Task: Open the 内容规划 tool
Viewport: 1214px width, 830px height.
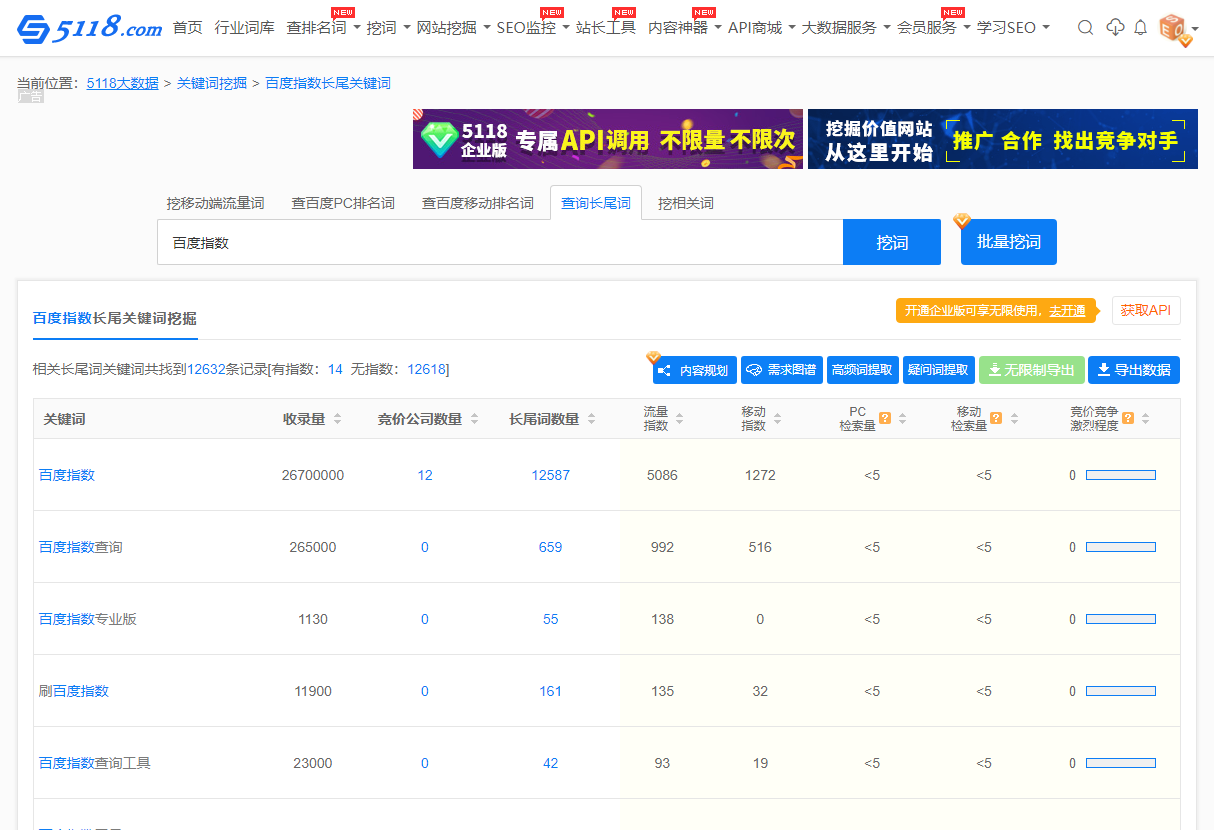Action: (x=695, y=370)
